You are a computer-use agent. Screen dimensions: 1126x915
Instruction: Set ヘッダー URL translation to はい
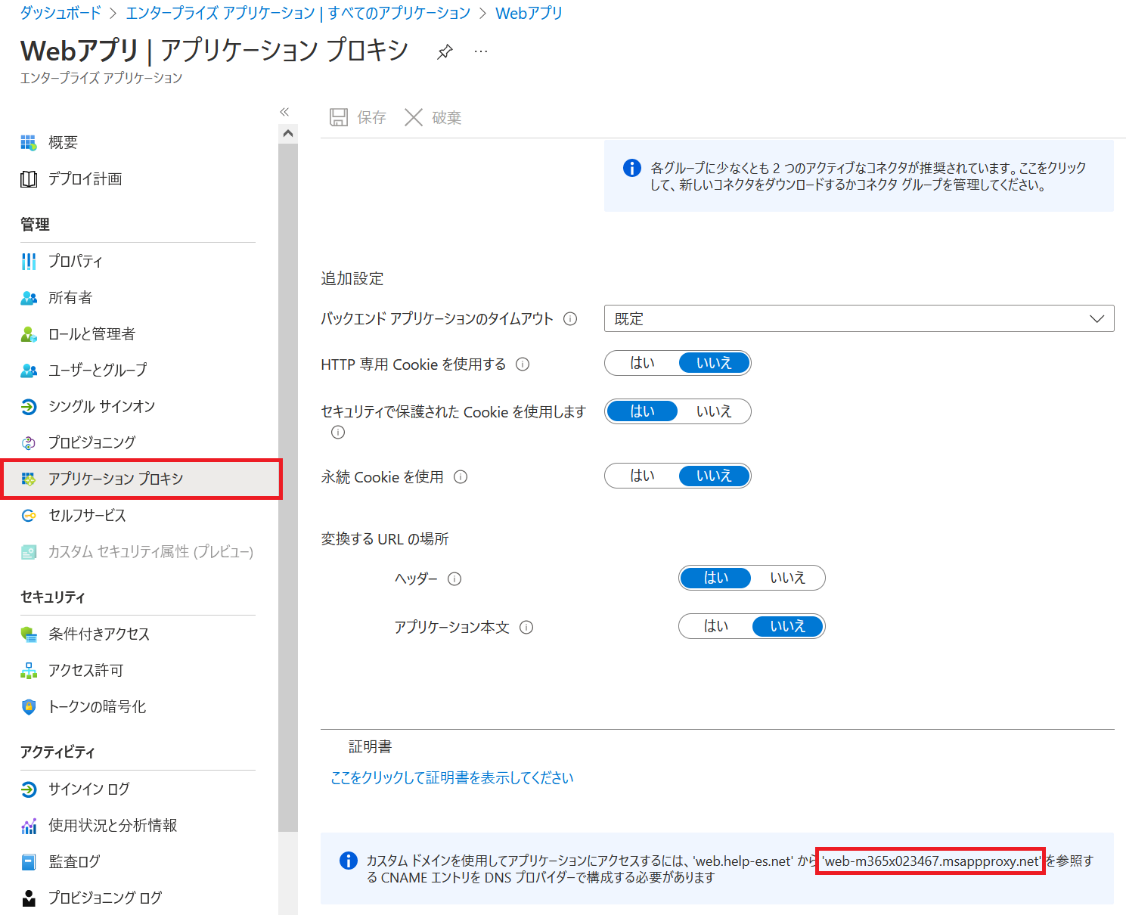click(716, 578)
